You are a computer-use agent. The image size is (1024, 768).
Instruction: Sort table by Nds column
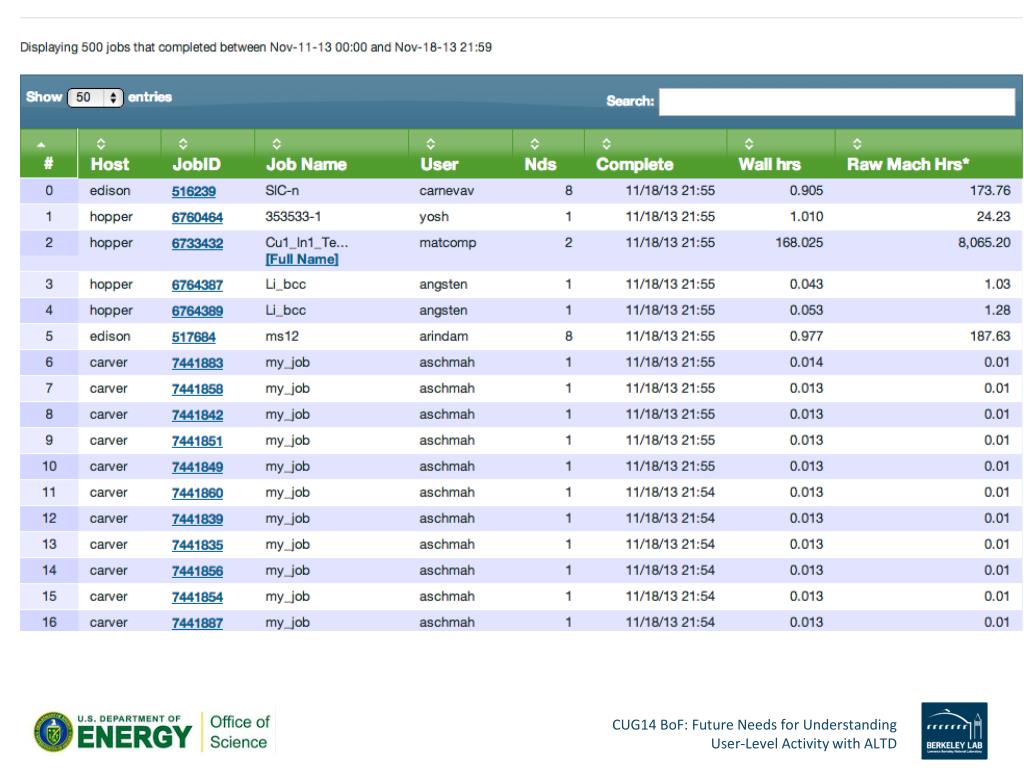tap(548, 154)
